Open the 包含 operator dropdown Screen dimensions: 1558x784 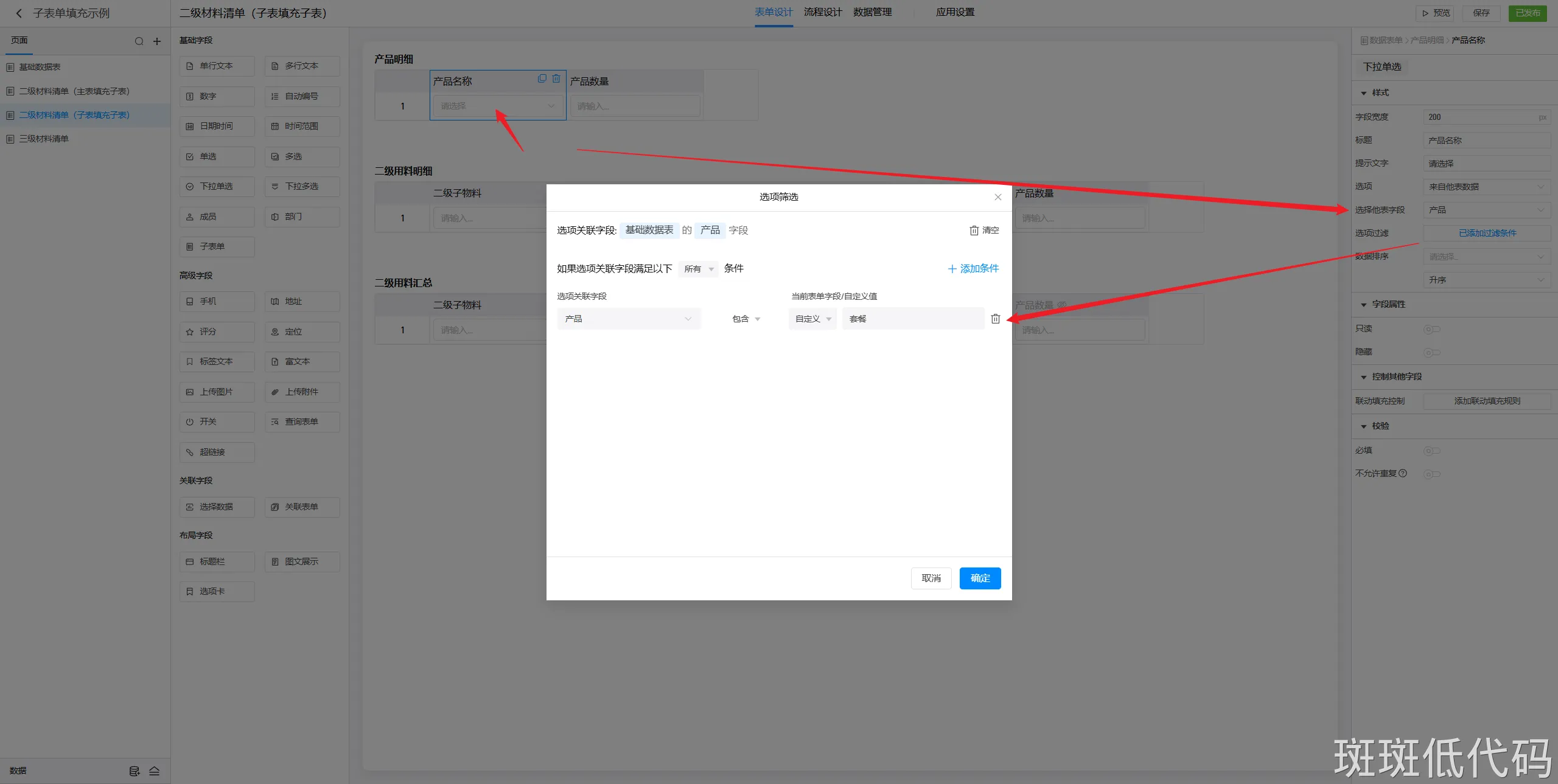tap(746, 319)
